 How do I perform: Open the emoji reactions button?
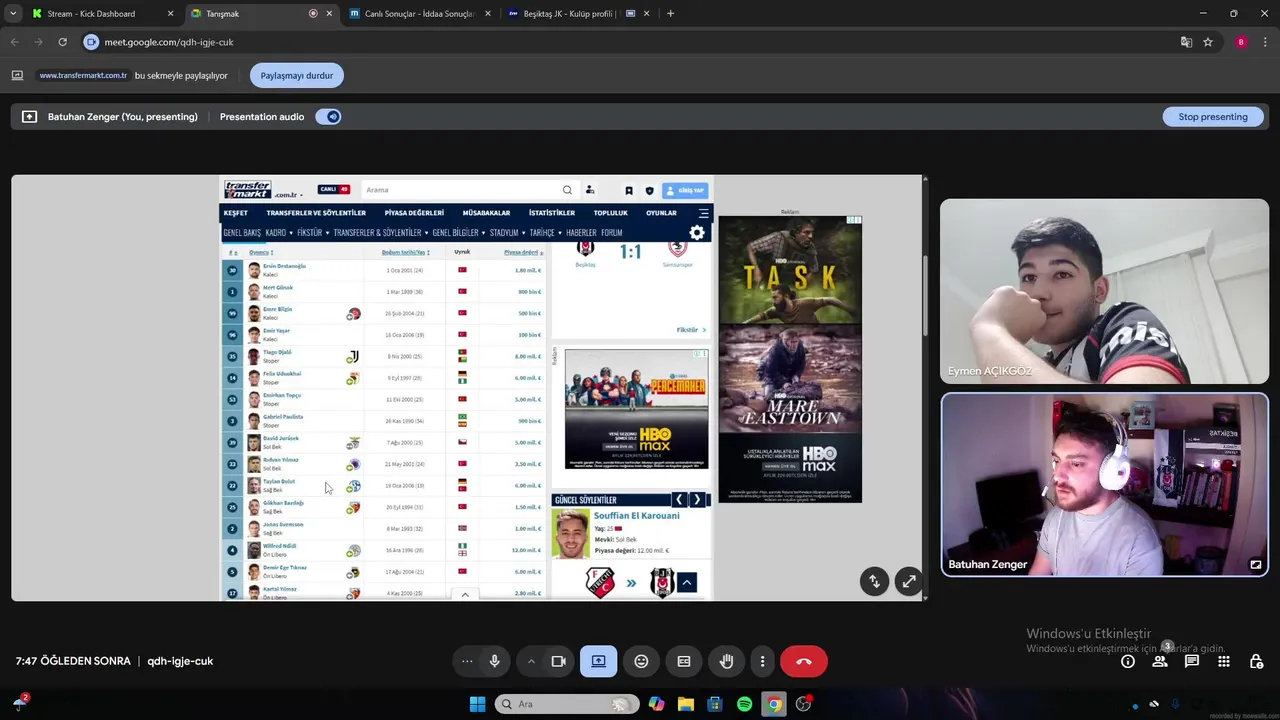tap(641, 661)
